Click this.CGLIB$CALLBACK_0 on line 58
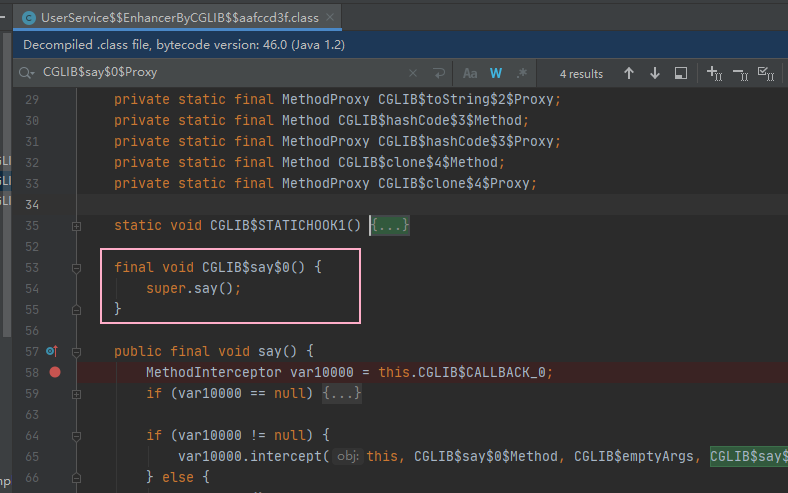The height and width of the screenshot is (493, 788). (462, 372)
